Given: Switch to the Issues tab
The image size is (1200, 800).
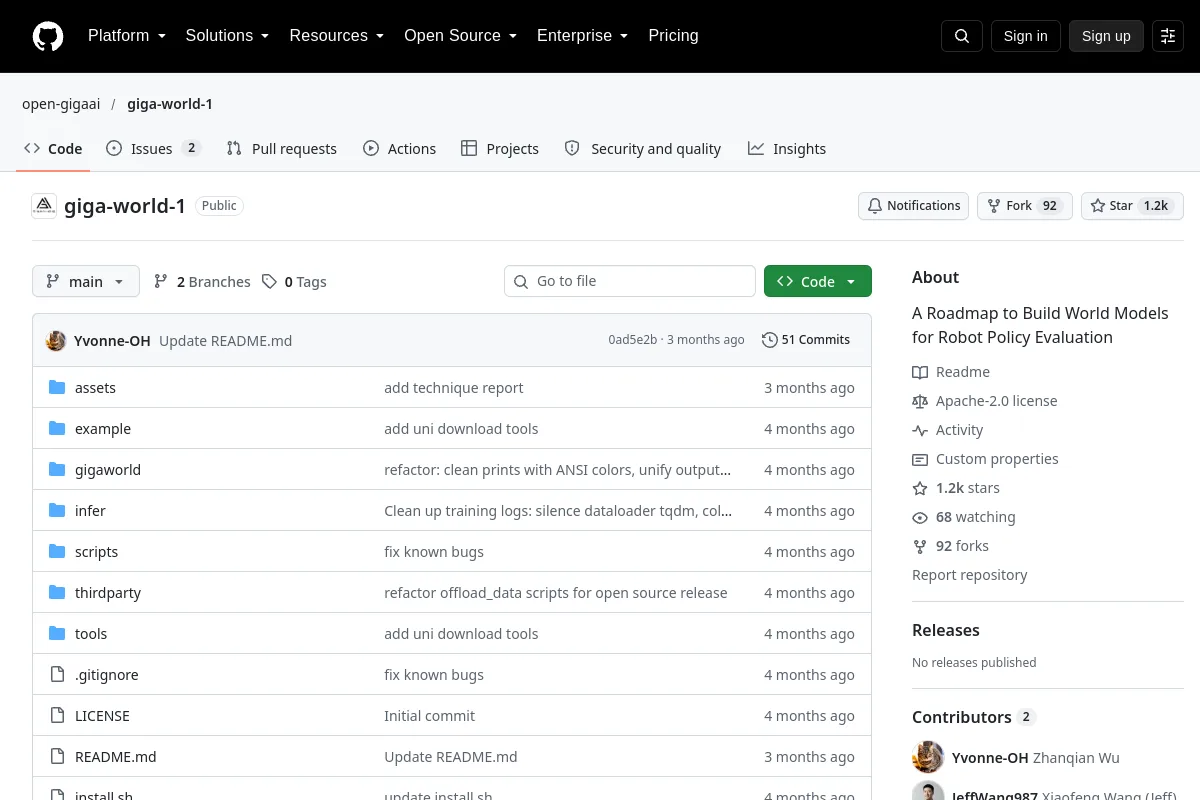Looking at the screenshot, I should [153, 148].
